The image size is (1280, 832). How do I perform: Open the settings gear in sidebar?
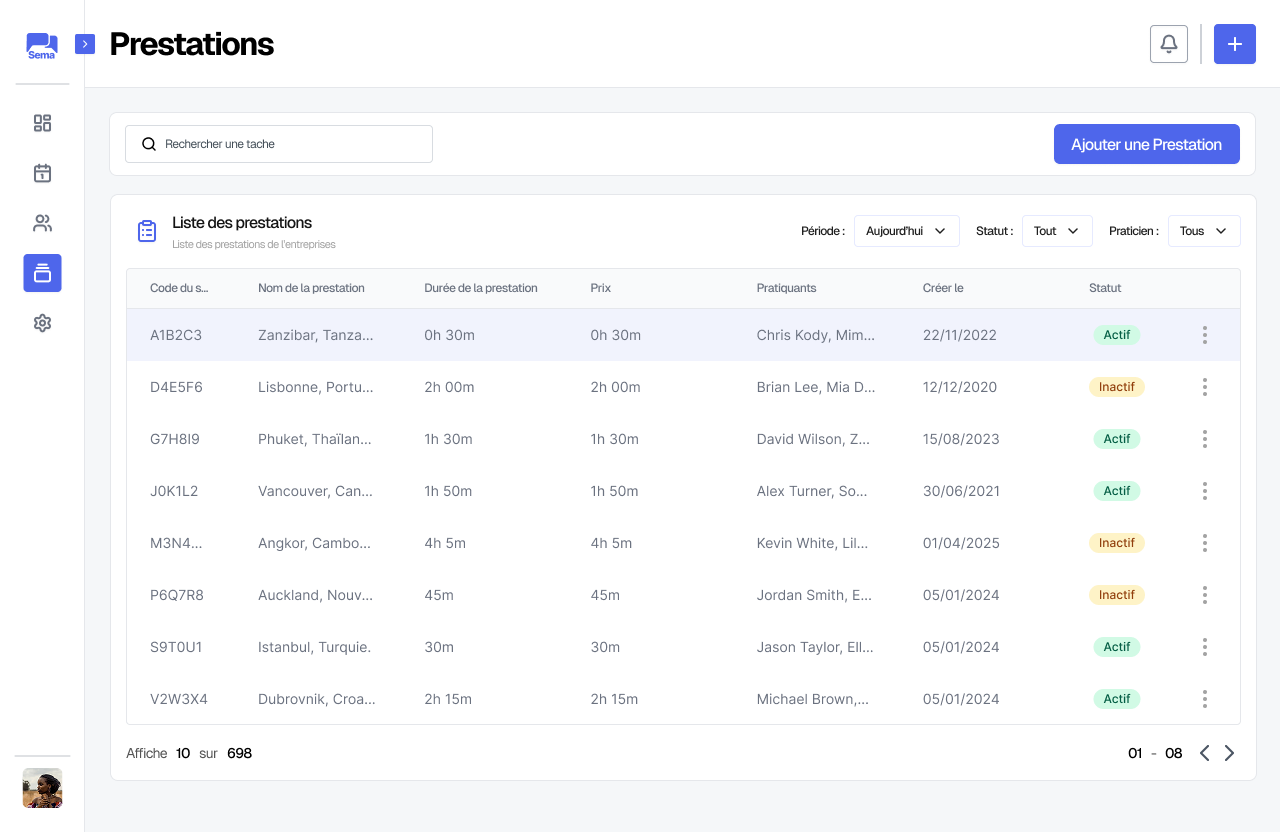pos(42,323)
